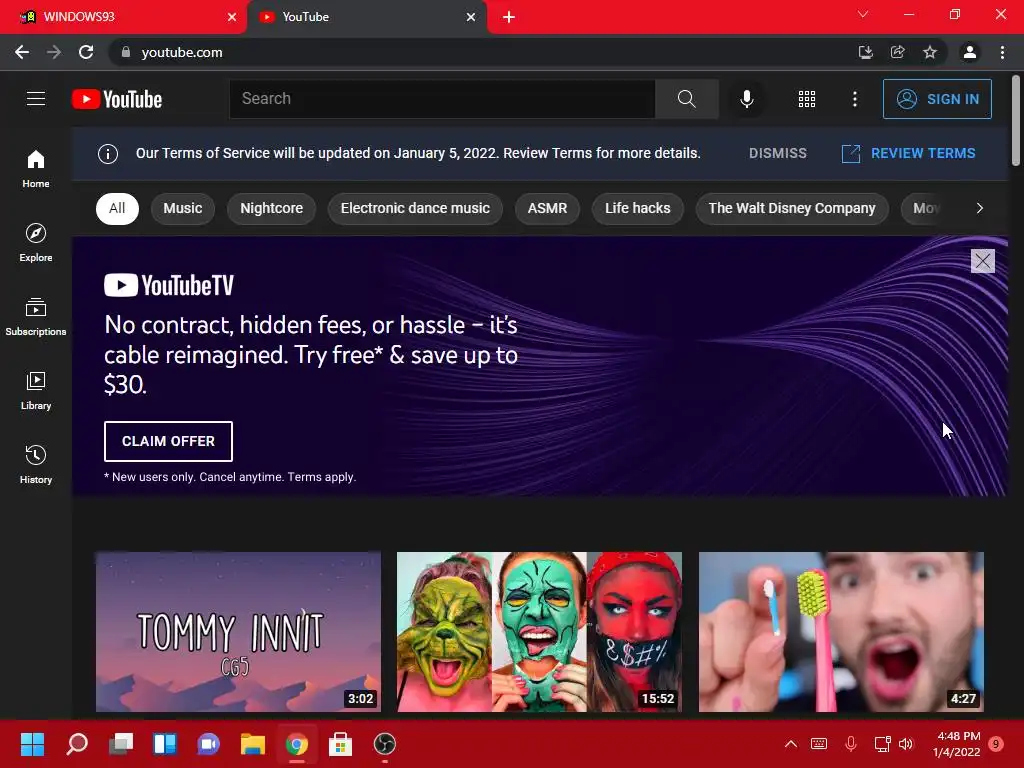Go to Home in the sidebar
The height and width of the screenshot is (768, 1024).
click(36, 168)
